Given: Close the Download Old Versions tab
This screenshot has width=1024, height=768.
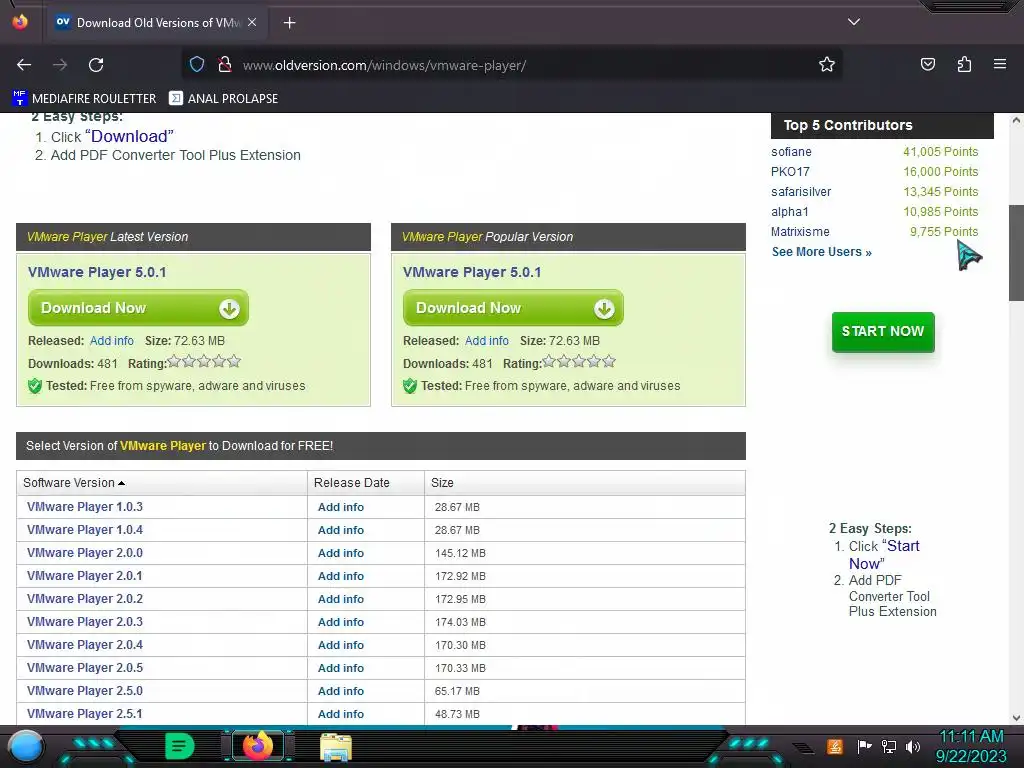Looking at the screenshot, I should 252,22.
